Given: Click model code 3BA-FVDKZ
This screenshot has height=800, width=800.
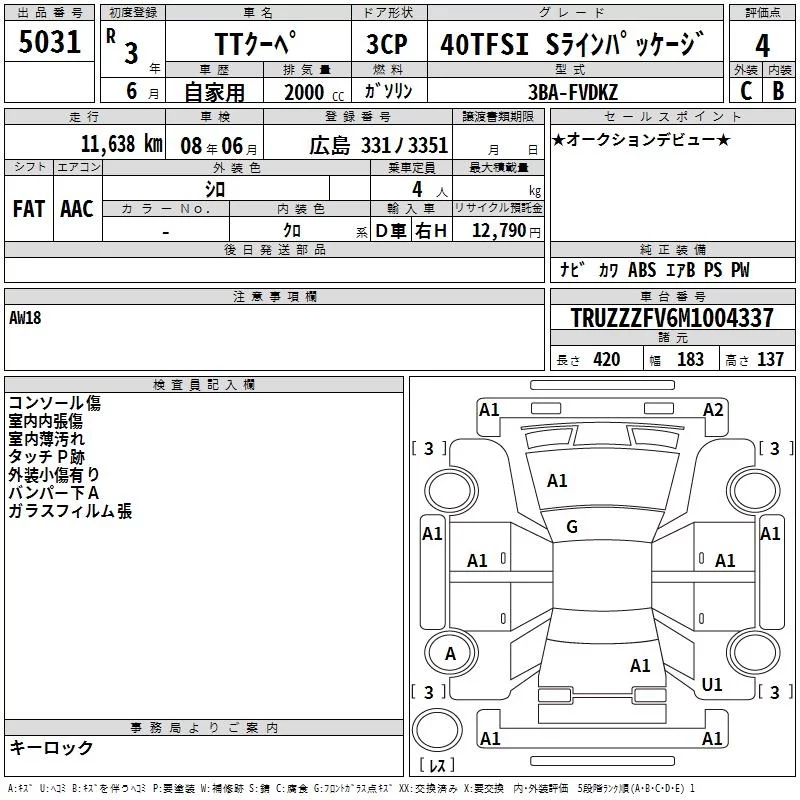Looking at the screenshot, I should tap(572, 92).
